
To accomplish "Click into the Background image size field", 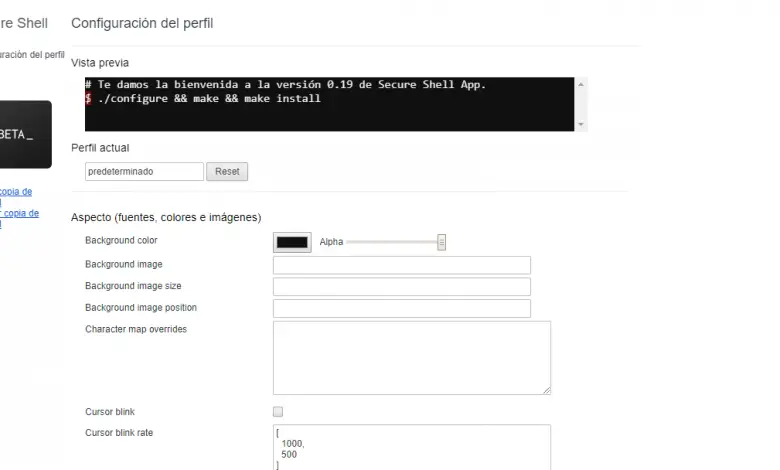I will click(401, 286).
